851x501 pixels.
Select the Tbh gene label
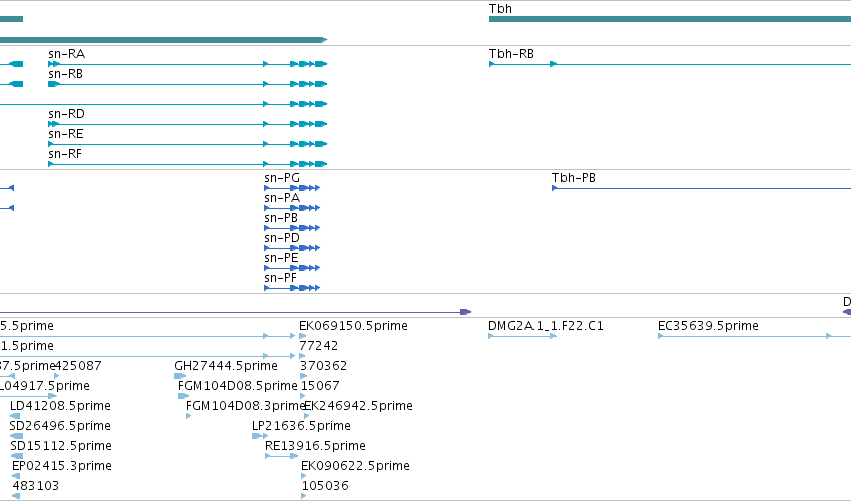click(x=500, y=9)
